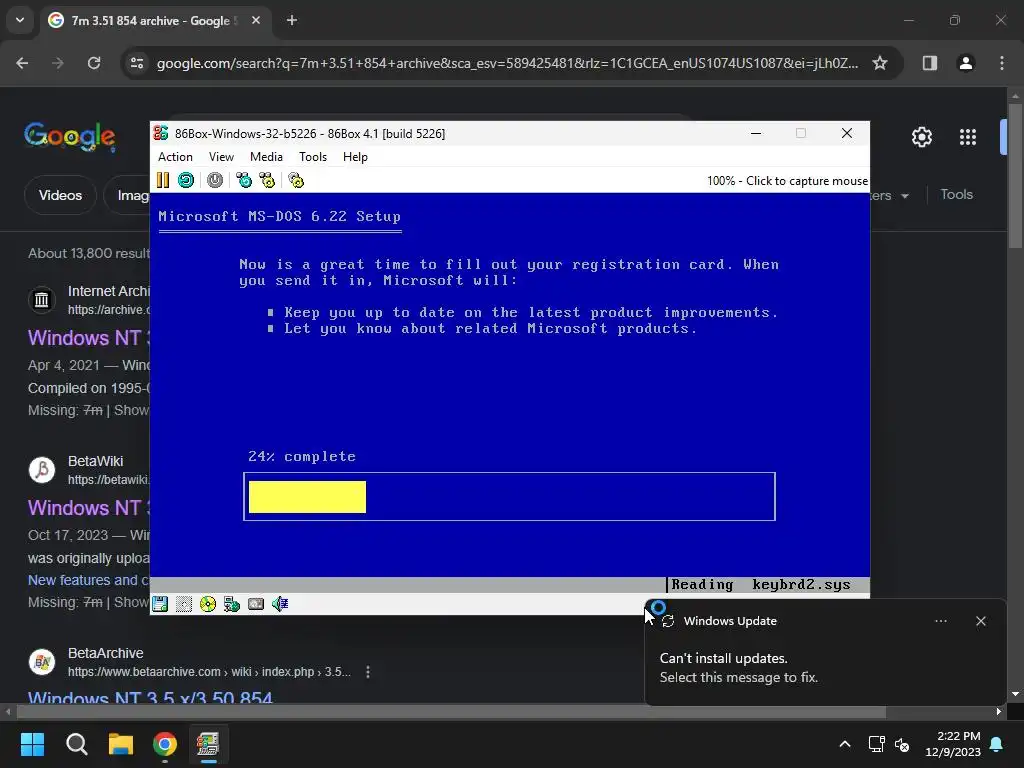1024x768 pixels.
Task: Open the BetaArchive 'Windows NT 3.5x/3.50.854' result
Action: 150,696
